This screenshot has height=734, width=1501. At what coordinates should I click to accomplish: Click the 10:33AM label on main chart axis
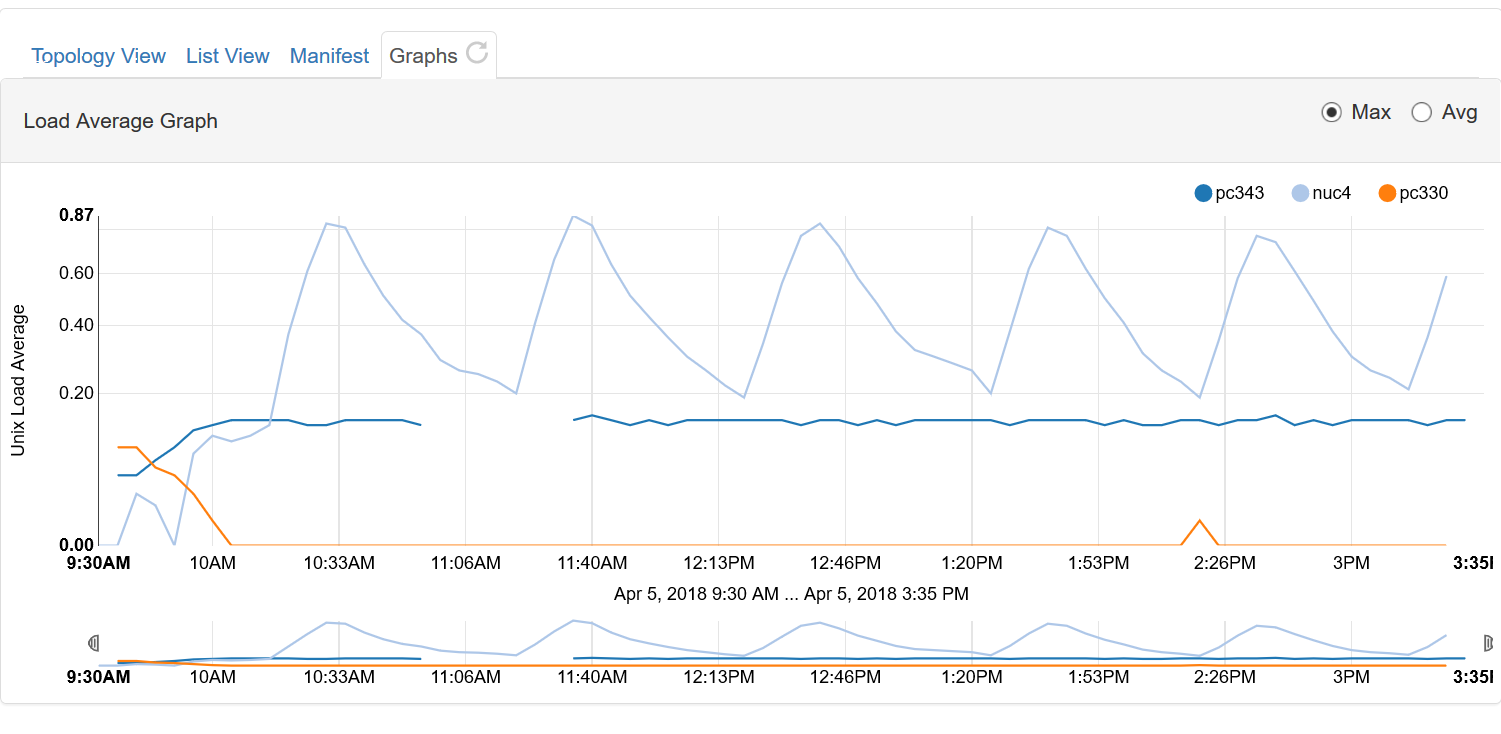click(339, 563)
